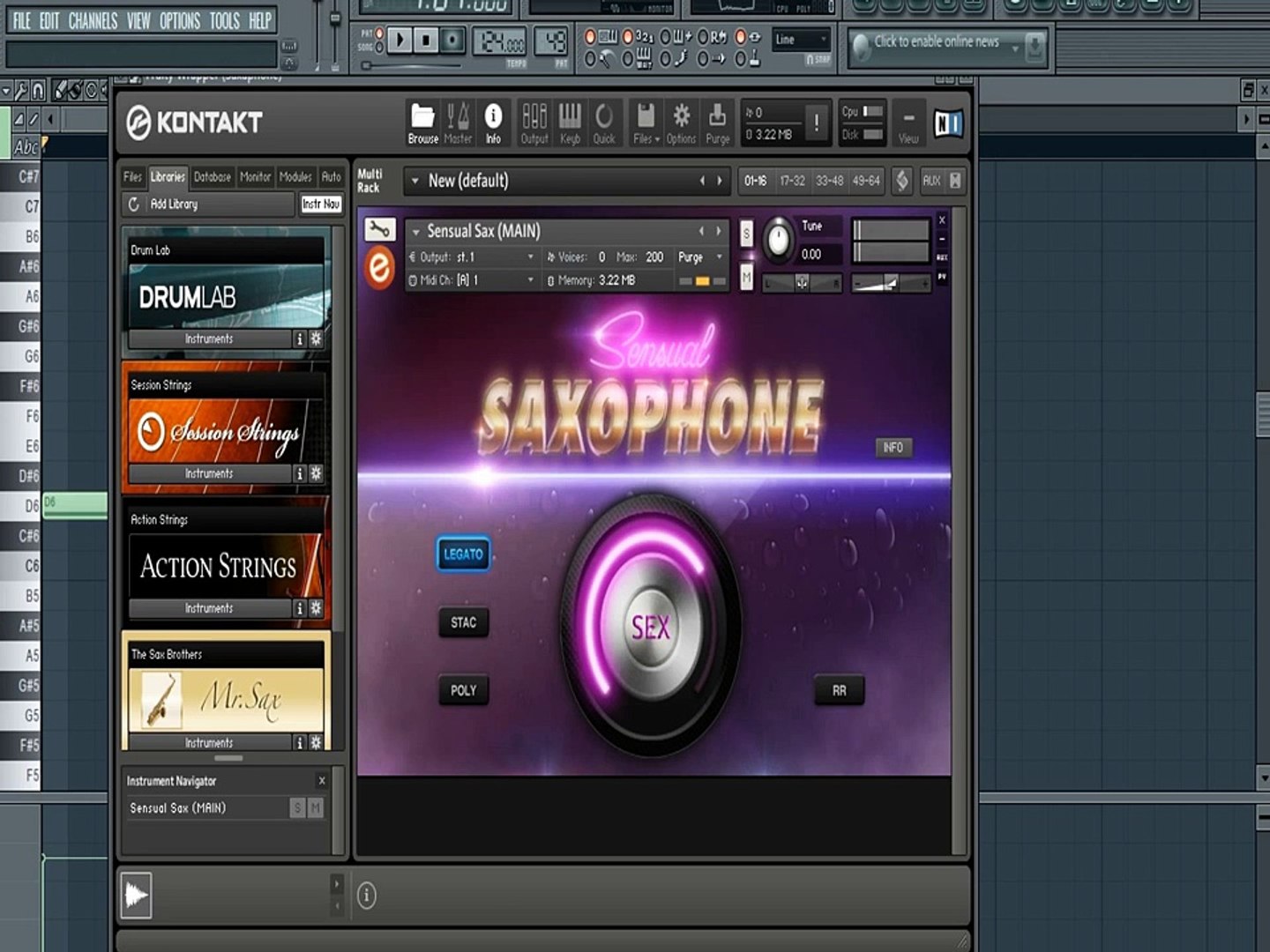Open the info icon on Session Strings library

point(300,473)
